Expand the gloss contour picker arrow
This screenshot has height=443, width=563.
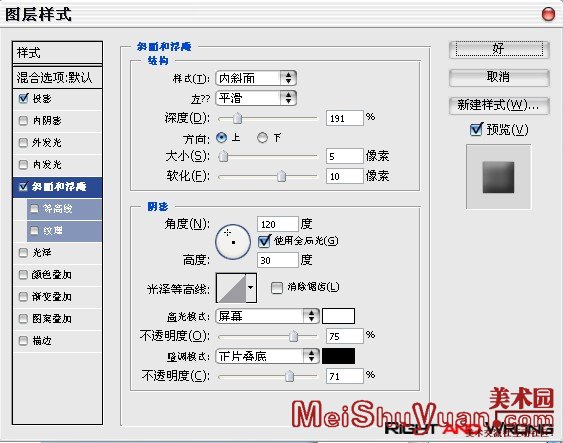click(251, 288)
